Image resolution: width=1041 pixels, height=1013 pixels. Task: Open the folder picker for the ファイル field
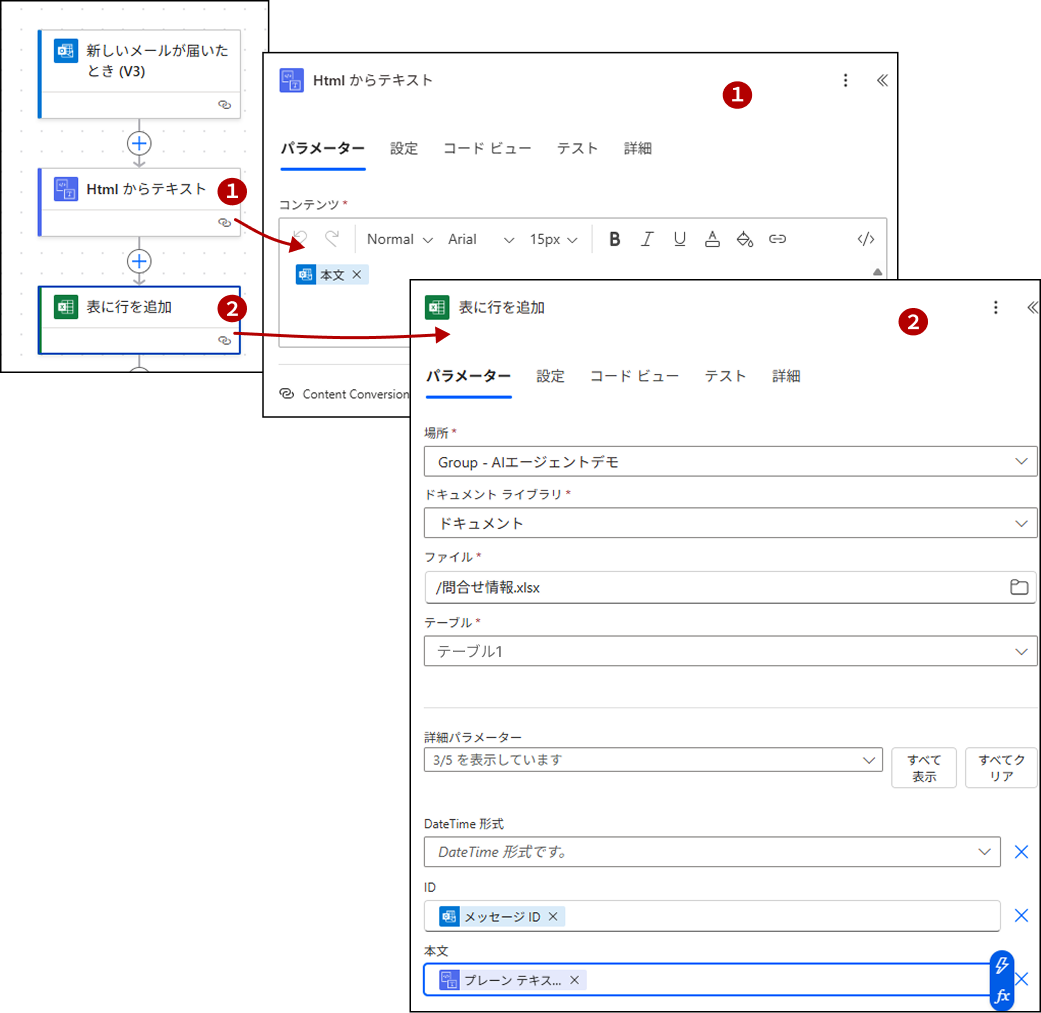coord(1019,588)
